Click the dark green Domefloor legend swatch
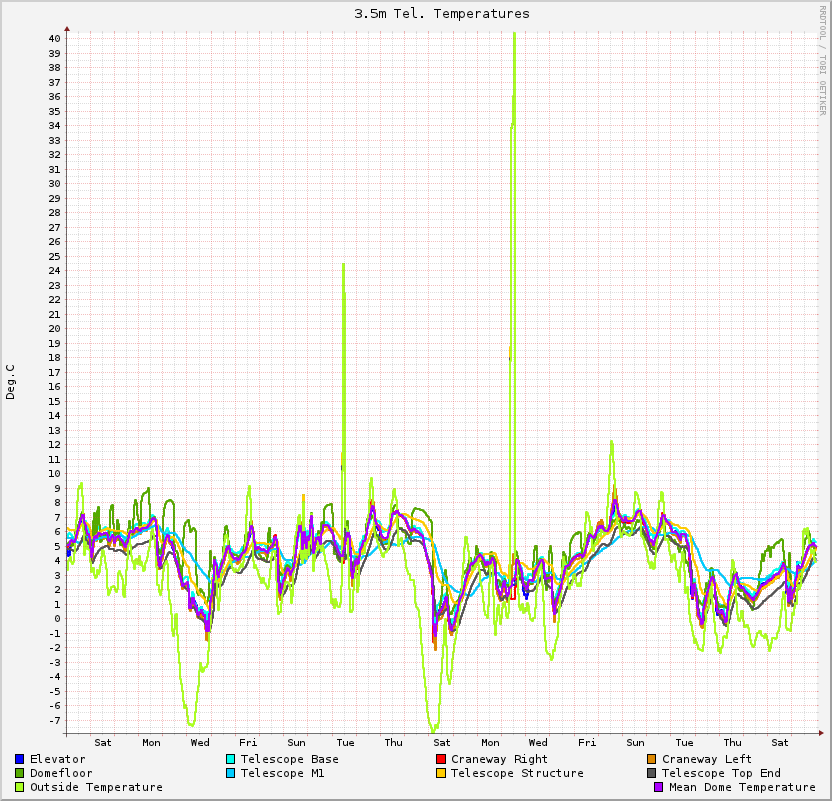This screenshot has height=801, width=832. point(20,773)
